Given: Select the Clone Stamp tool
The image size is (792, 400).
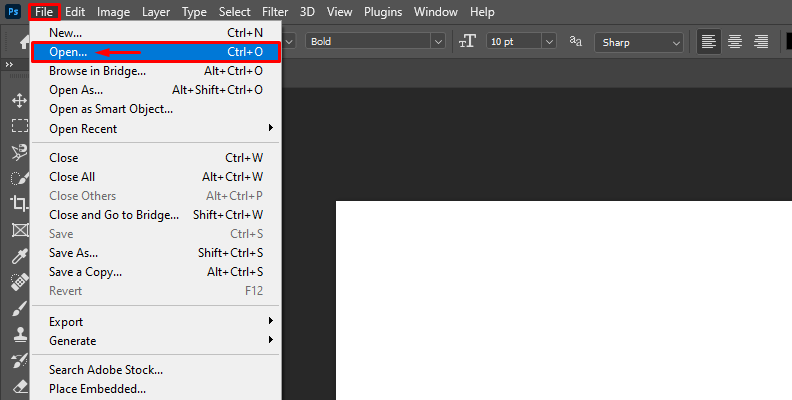Looking at the screenshot, I should pyautogui.click(x=19, y=334).
